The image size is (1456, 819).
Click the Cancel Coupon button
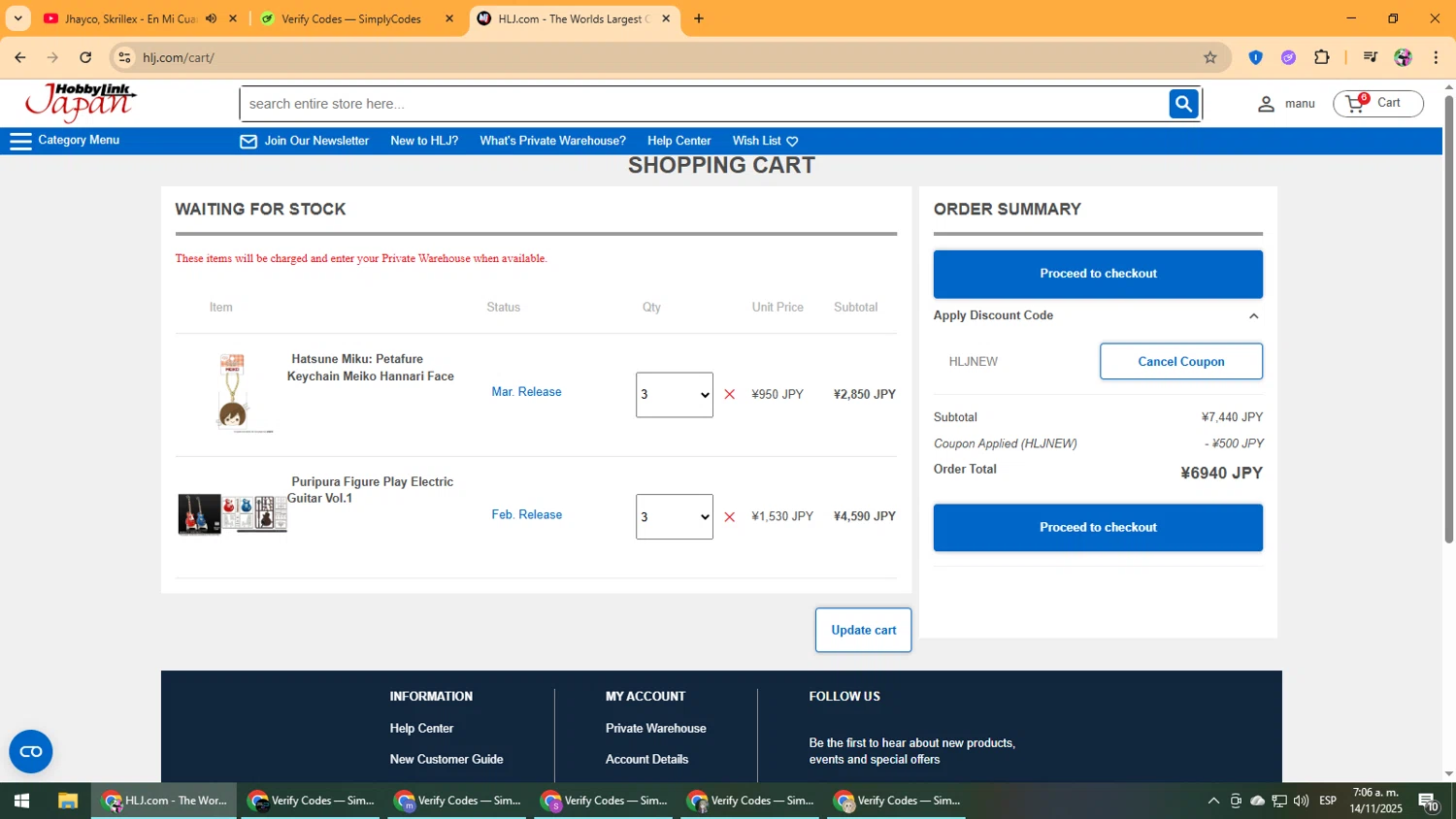[1180, 361]
